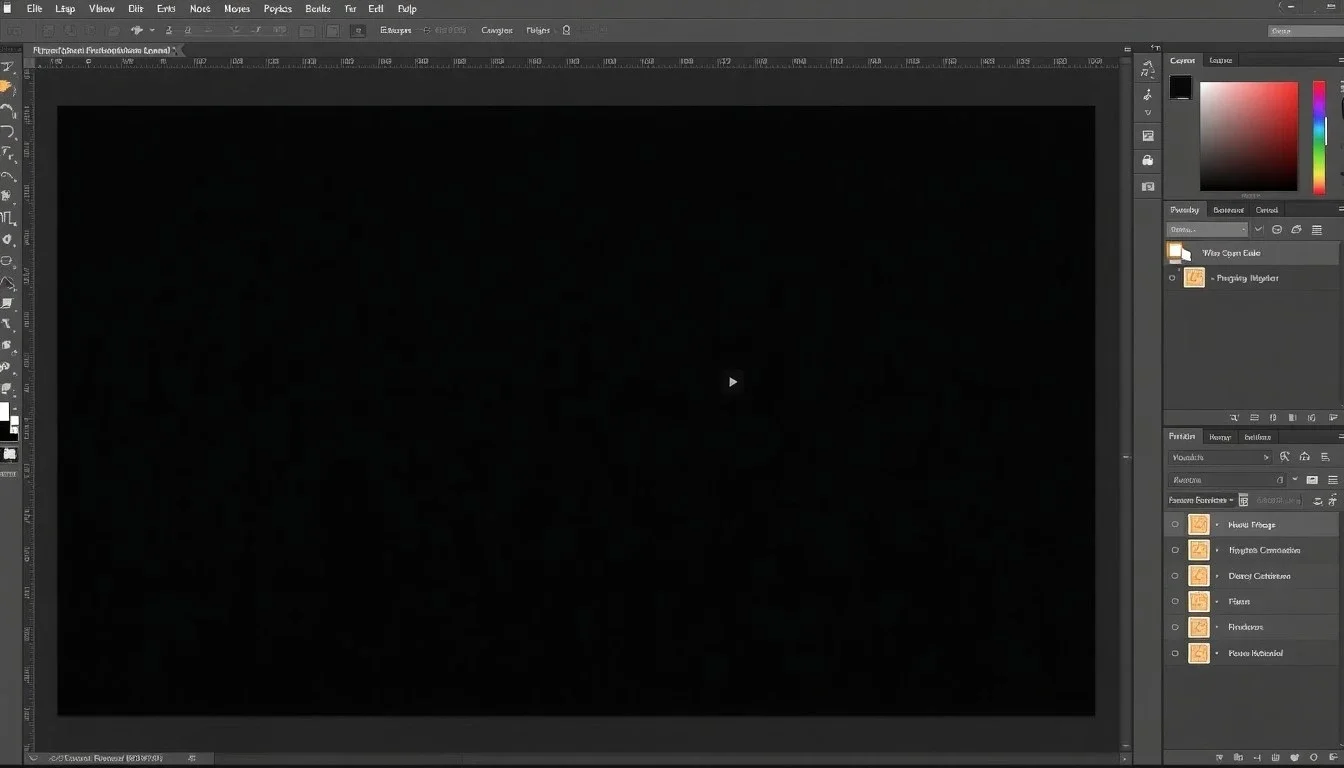Open the Elle menu
The width and height of the screenshot is (1344, 768).
pyautogui.click(x=35, y=8)
